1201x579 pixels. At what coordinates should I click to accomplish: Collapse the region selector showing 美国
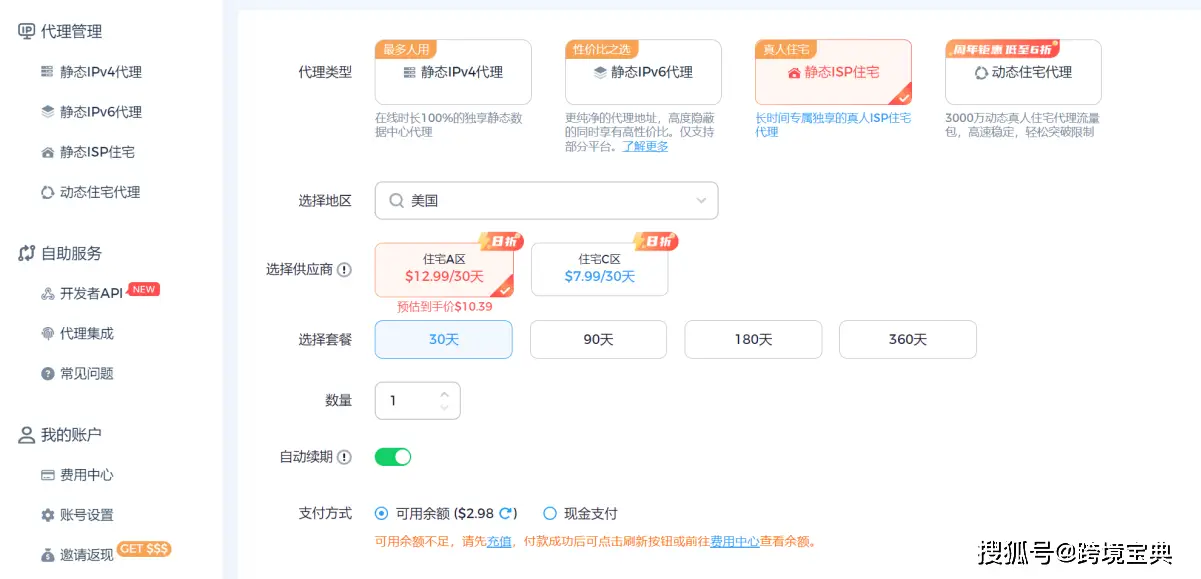(x=700, y=200)
